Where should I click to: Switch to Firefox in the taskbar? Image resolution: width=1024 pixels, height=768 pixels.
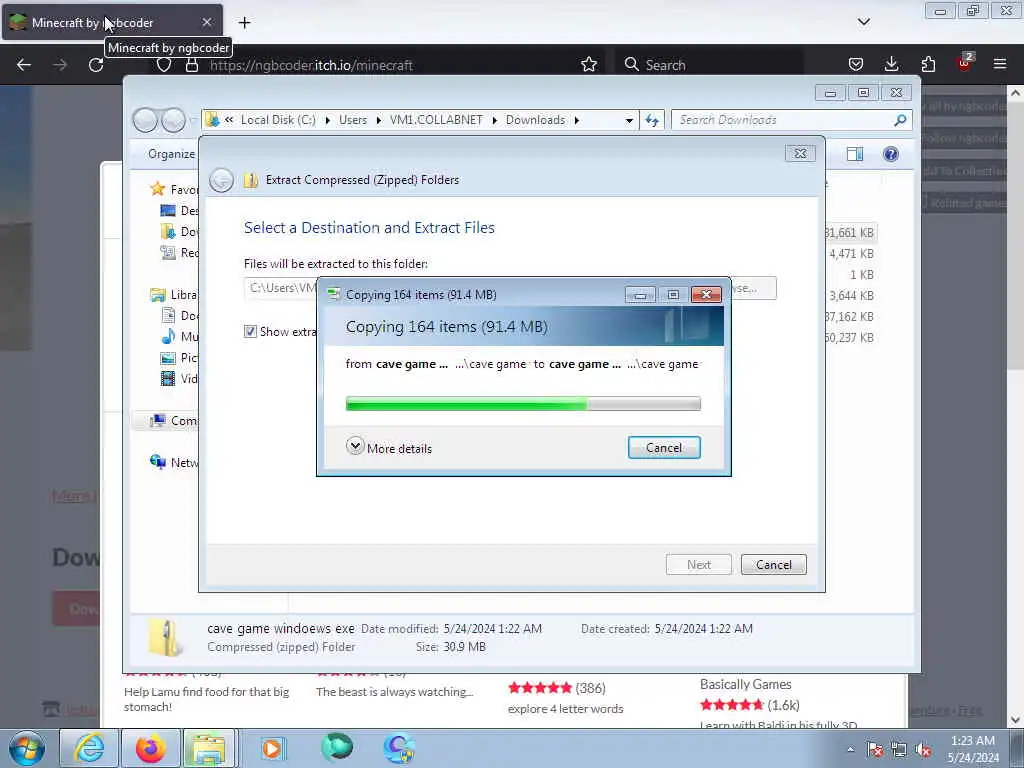pos(150,748)
